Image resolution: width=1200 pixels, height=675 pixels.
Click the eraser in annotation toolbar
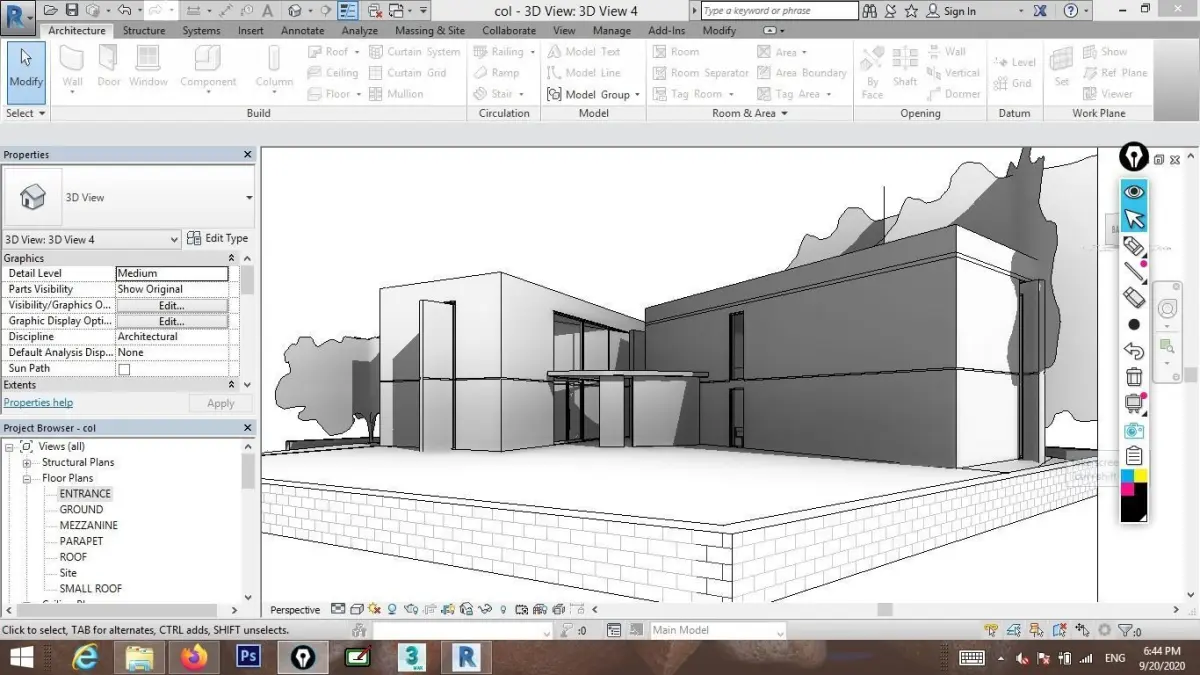(1134, 297)
